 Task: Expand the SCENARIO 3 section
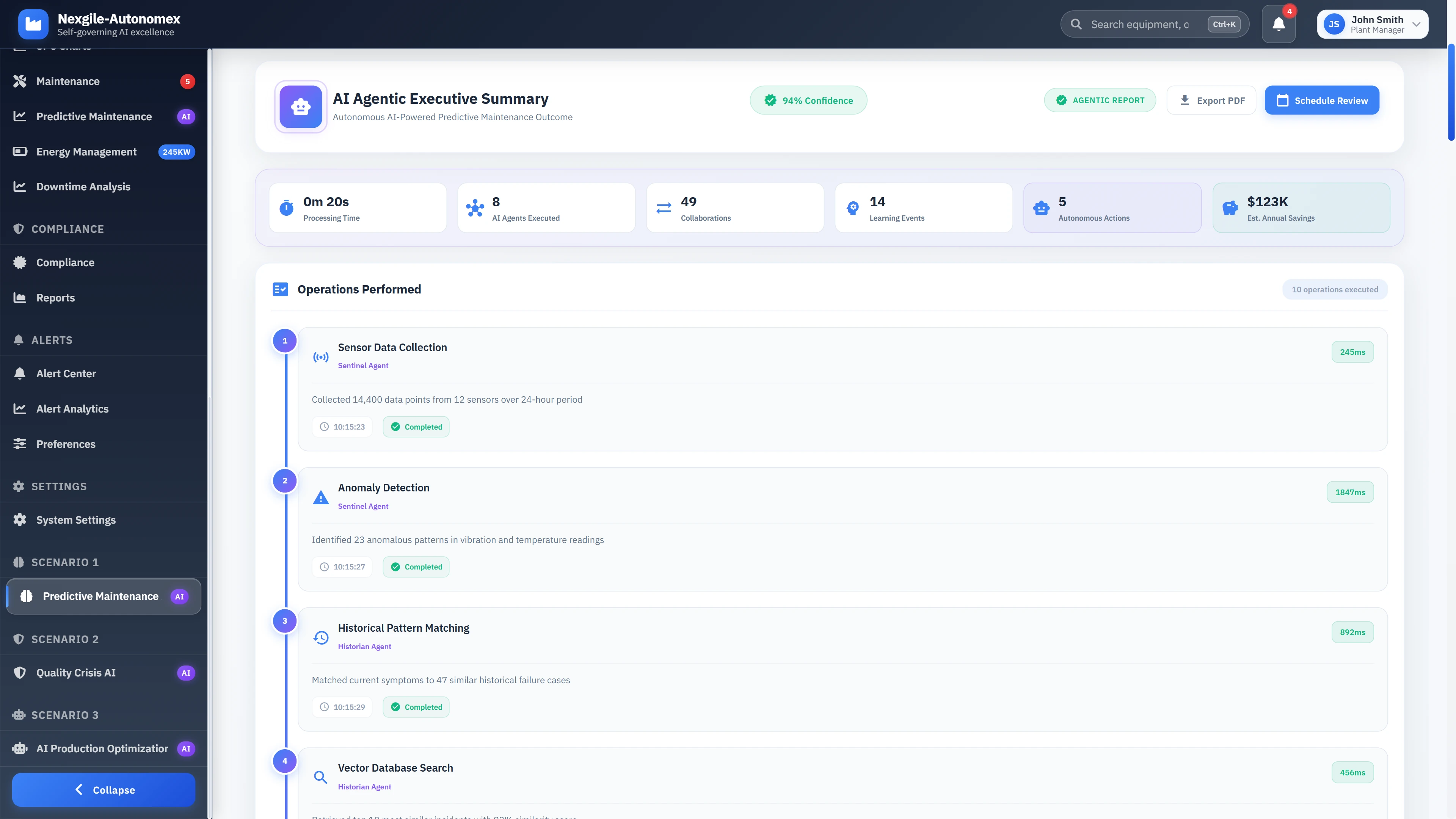[x=64, y=714]
